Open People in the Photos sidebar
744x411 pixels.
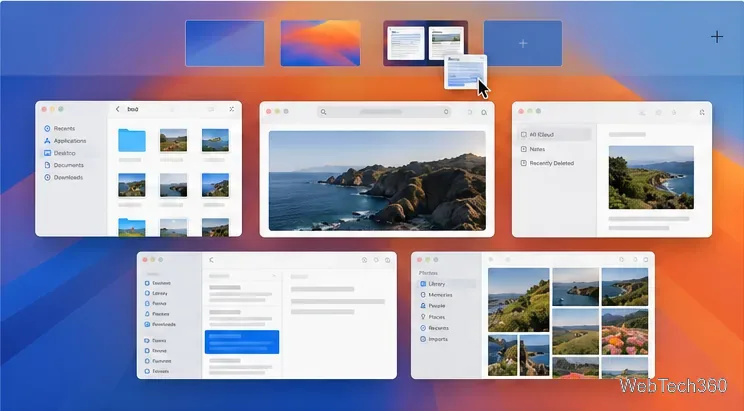click(x=437, y=306)
